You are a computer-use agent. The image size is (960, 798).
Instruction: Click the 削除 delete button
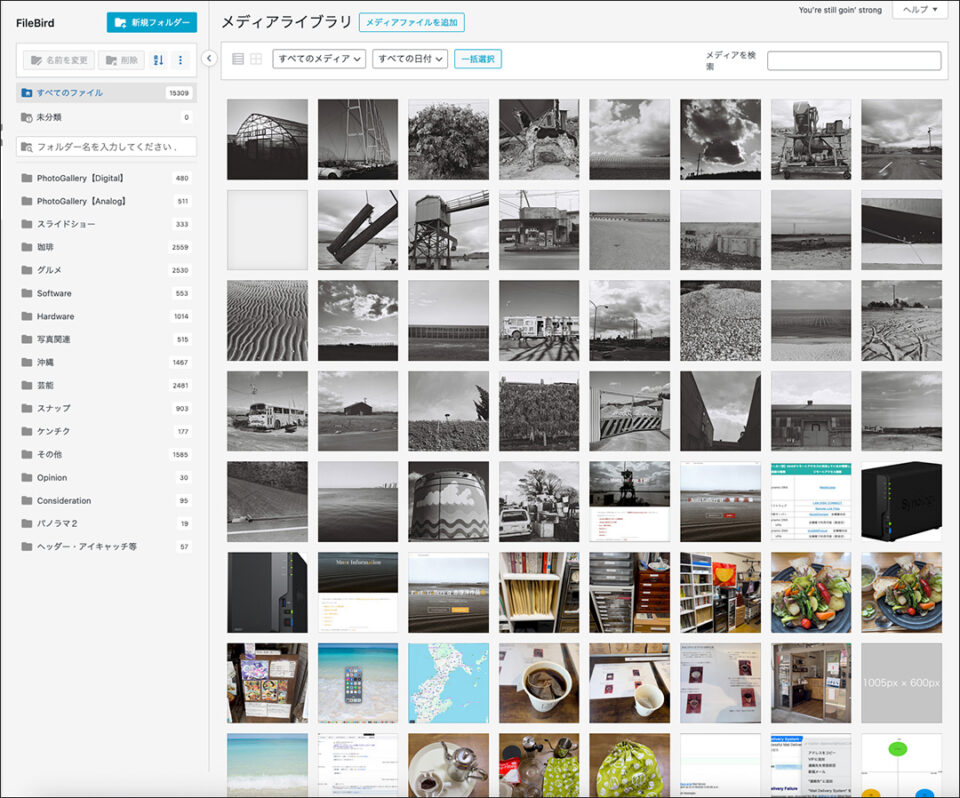point(121,60)
